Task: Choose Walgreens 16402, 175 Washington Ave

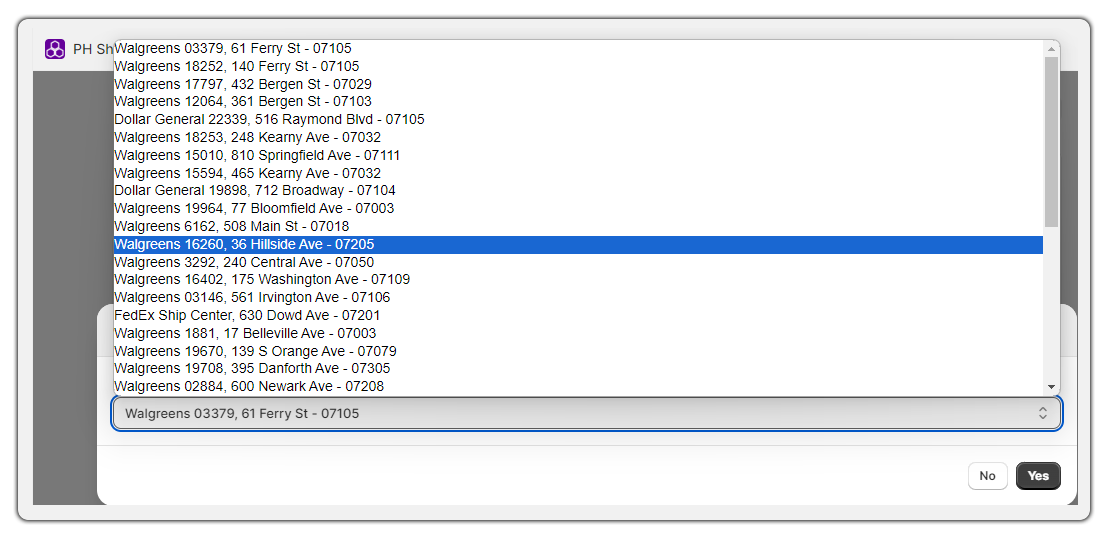Action: click(578, 279)
